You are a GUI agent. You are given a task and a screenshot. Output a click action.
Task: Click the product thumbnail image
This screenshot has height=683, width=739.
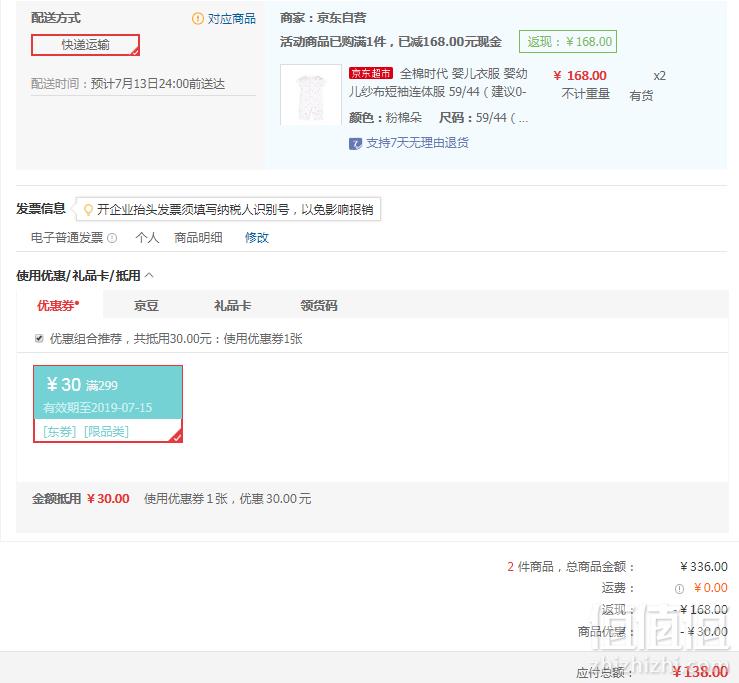pyautogui.click(x=311, y=95)
